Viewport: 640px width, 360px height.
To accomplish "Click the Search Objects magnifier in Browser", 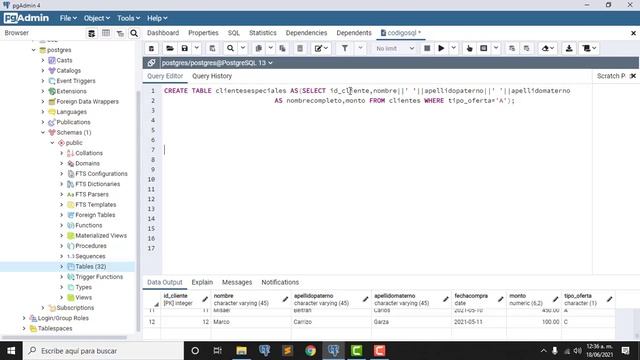I will (134, 33).
